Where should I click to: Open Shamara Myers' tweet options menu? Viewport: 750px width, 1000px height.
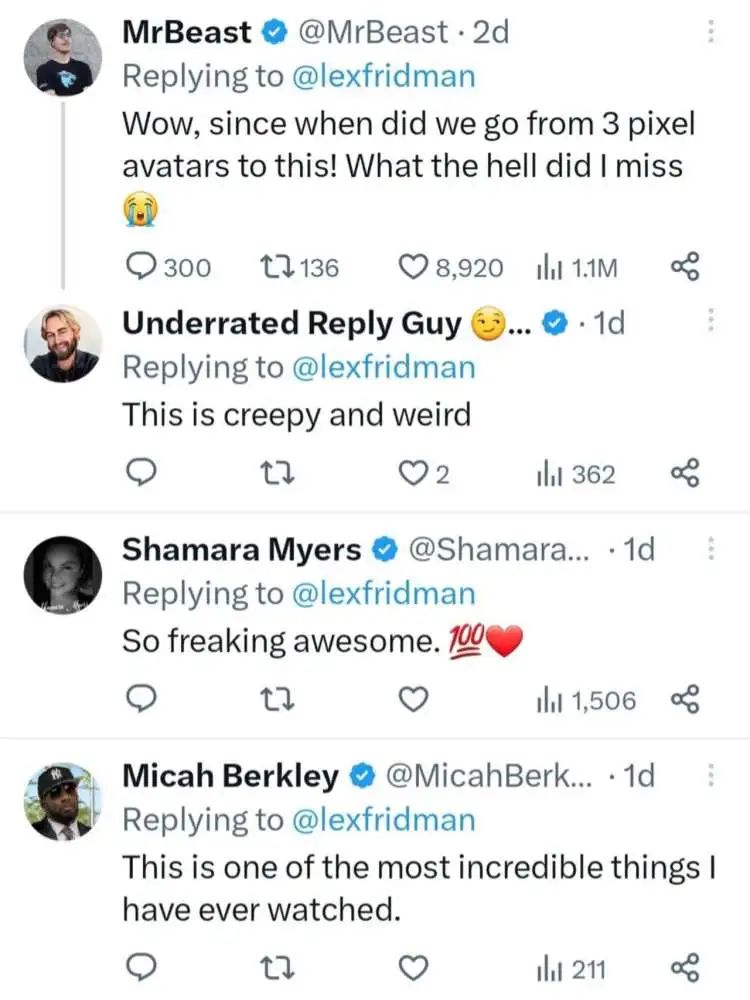tap(711, 548)
